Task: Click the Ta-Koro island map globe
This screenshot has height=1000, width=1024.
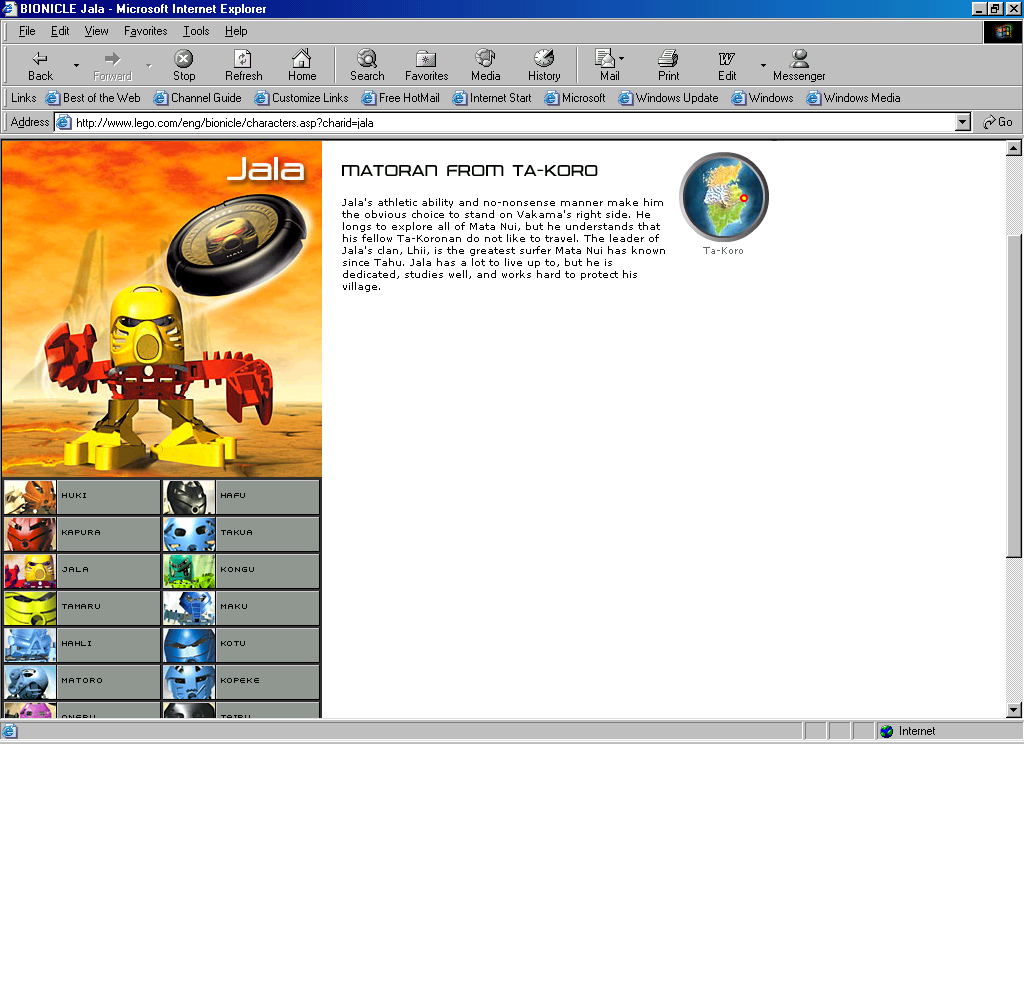Action: tap(724, 197)
